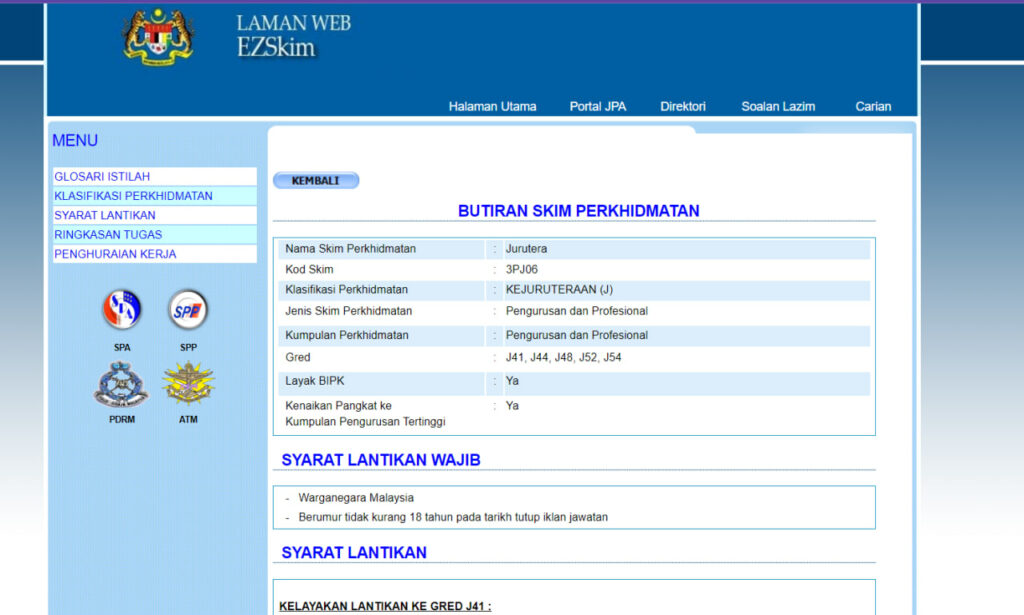Image resolution: width=1024 pixels, height=615 pixels.
Task: Select the scheme code 3PJ06
Action: (522, 269)
